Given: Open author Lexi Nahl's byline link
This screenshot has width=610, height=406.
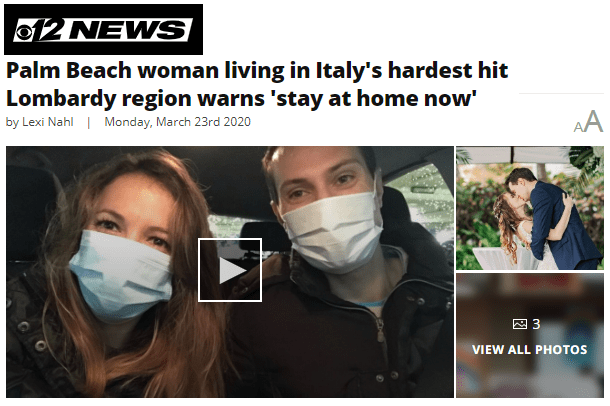Looking at the screenshot, I should [47, 122].
